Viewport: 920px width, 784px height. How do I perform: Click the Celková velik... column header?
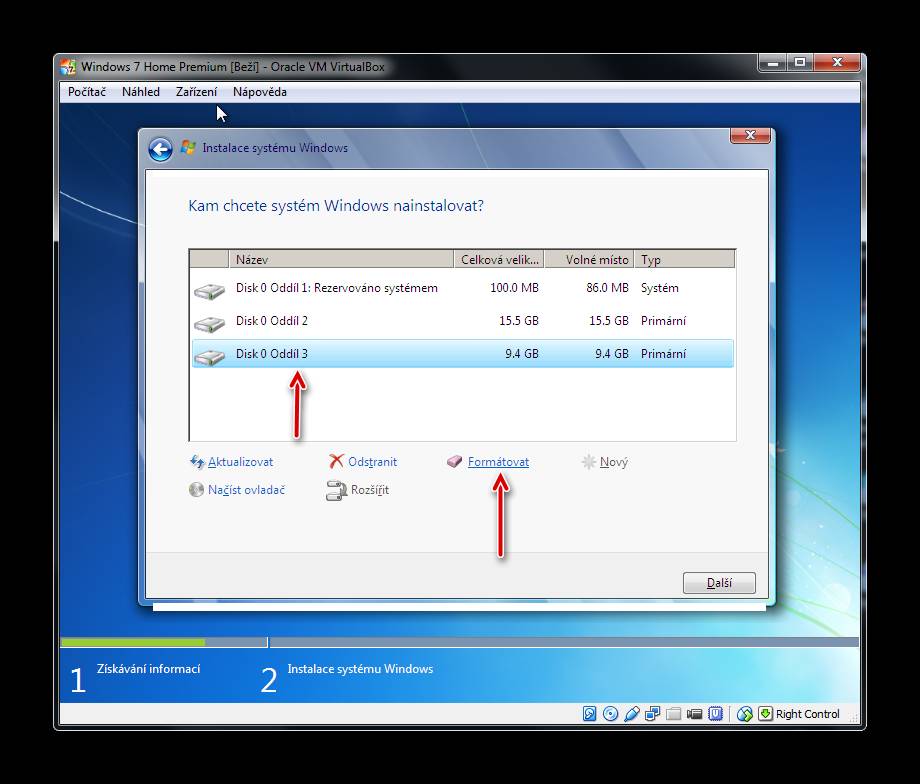click(499, 259)
